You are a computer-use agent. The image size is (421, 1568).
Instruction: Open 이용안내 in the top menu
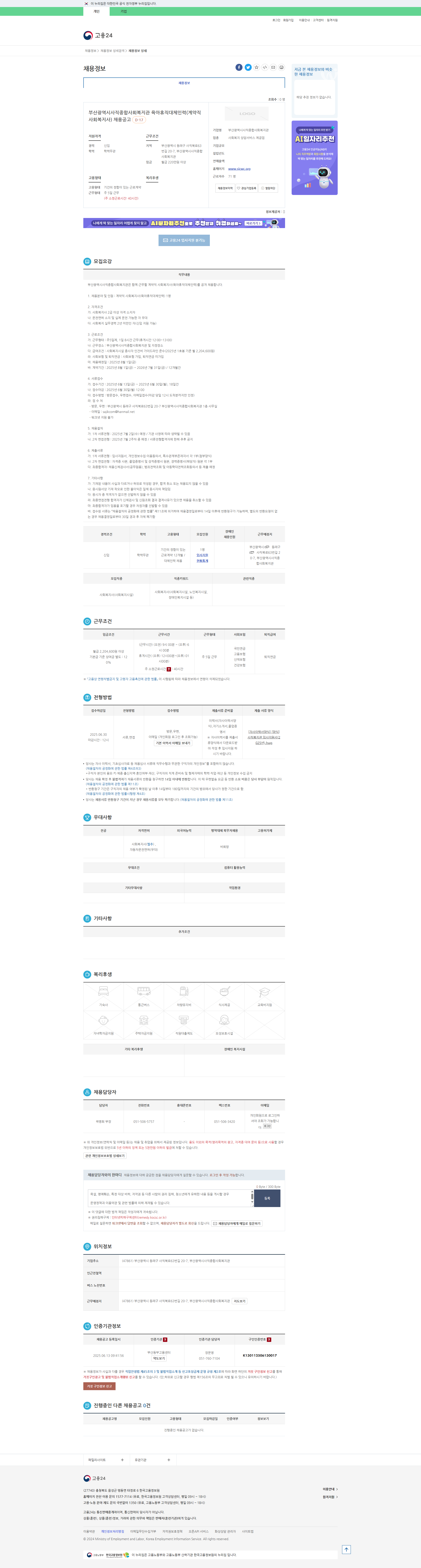pos(304,20)
